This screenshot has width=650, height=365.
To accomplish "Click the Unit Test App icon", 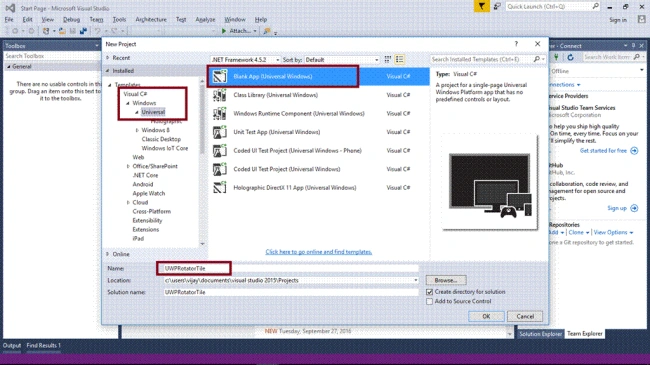I will pos(220,132).
